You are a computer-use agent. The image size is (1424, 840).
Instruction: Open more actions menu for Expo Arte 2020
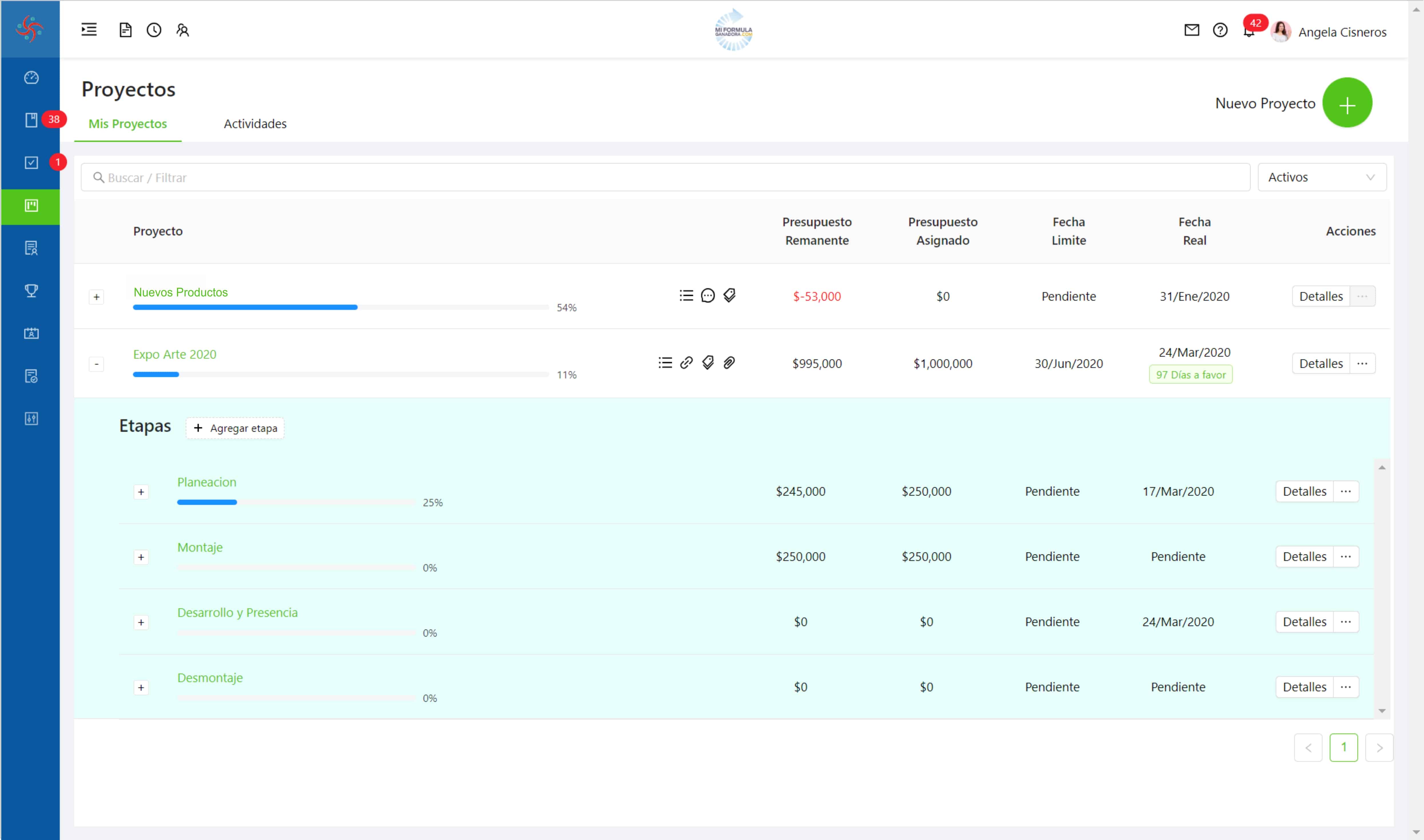click(1362, 363)
